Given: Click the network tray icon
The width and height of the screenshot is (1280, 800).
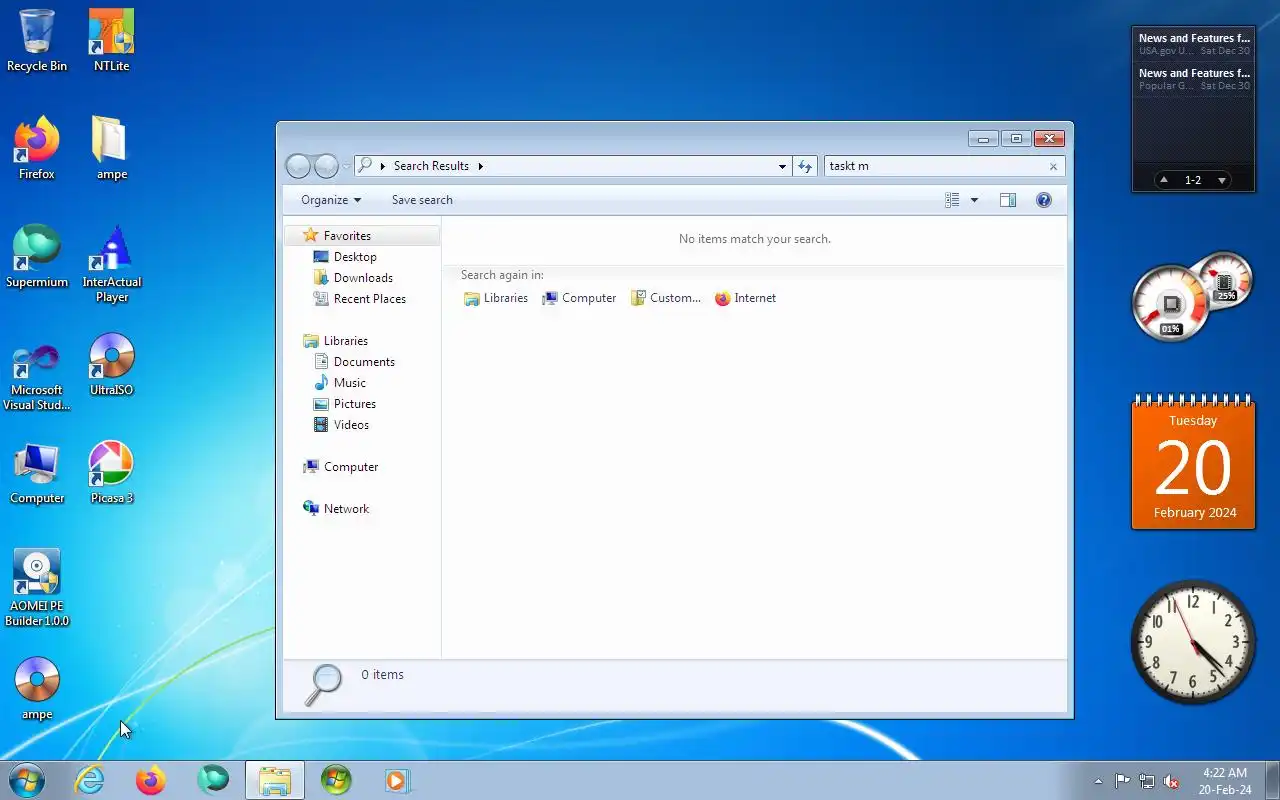Looking at the screenshot, I should 1147,782.
